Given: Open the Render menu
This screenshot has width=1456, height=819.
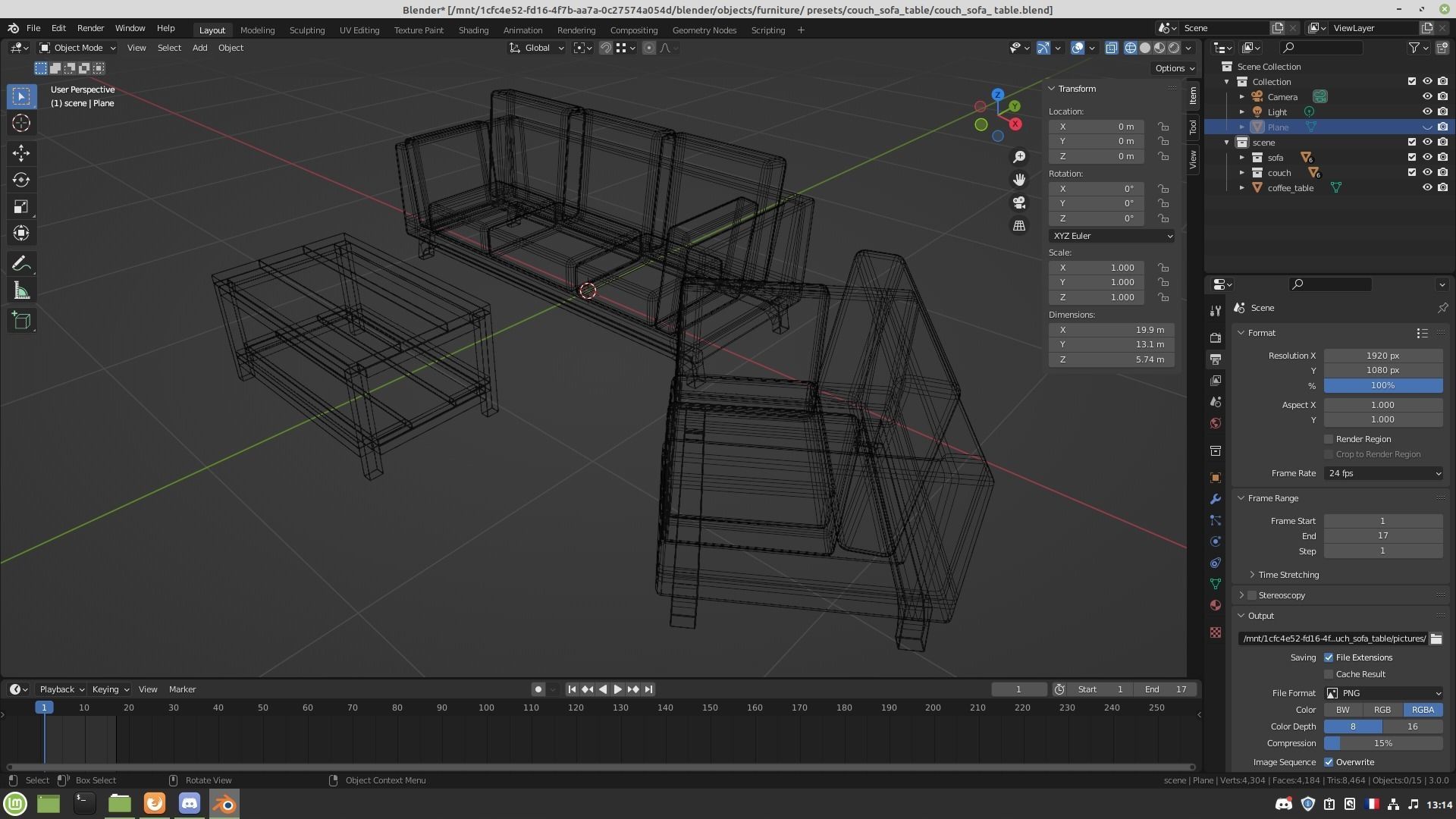Looking at the screenshot, I should pos(90,28).
